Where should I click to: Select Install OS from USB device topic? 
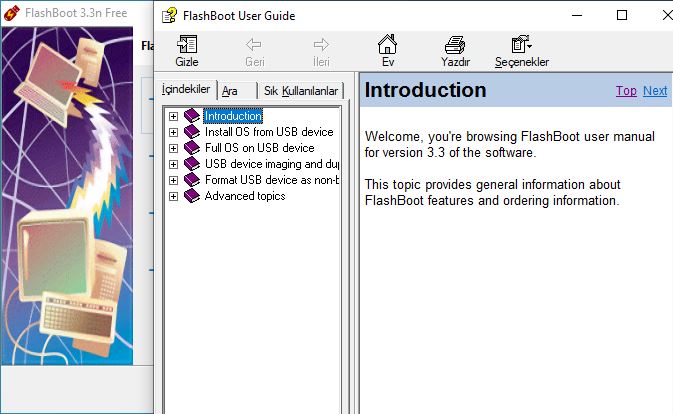(x=269, y=132)
